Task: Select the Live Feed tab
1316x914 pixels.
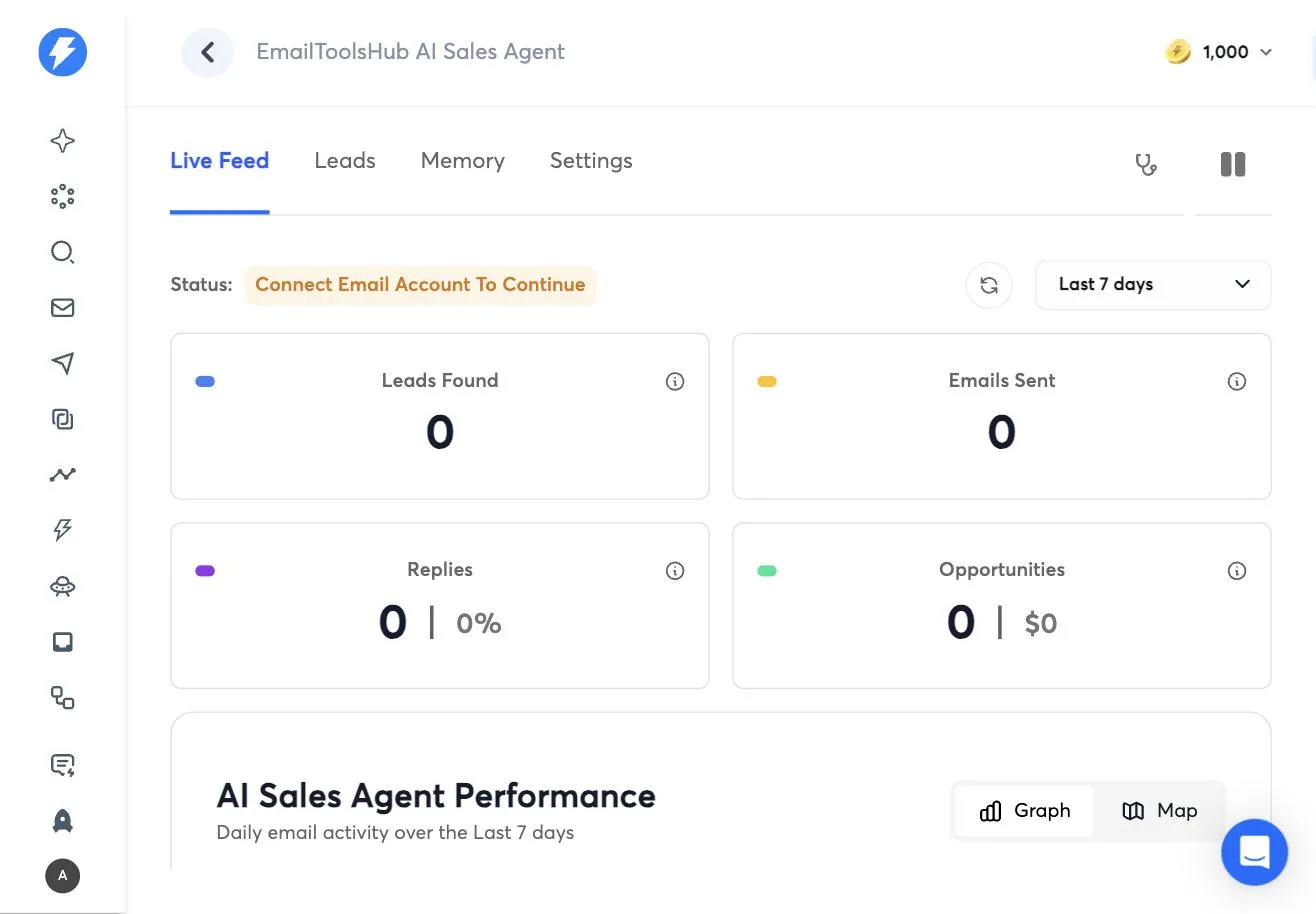Action: pos(220,161)
